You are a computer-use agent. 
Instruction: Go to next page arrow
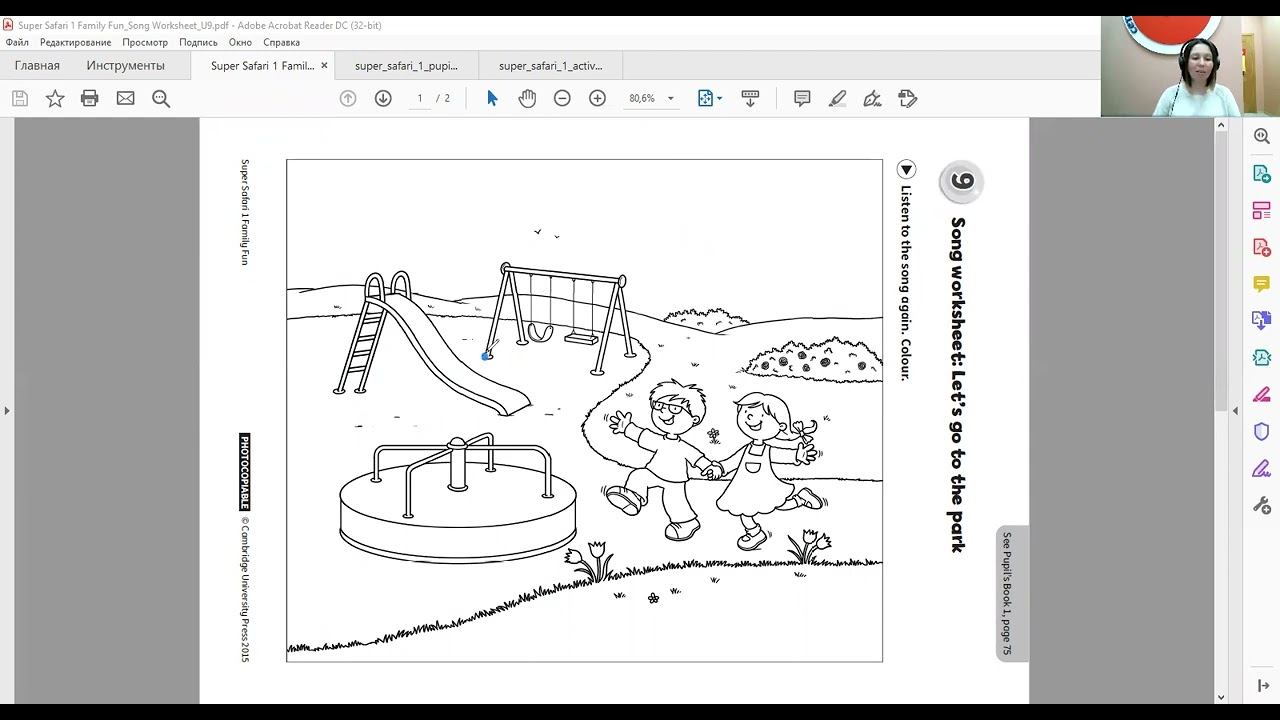tap(383, 98)
